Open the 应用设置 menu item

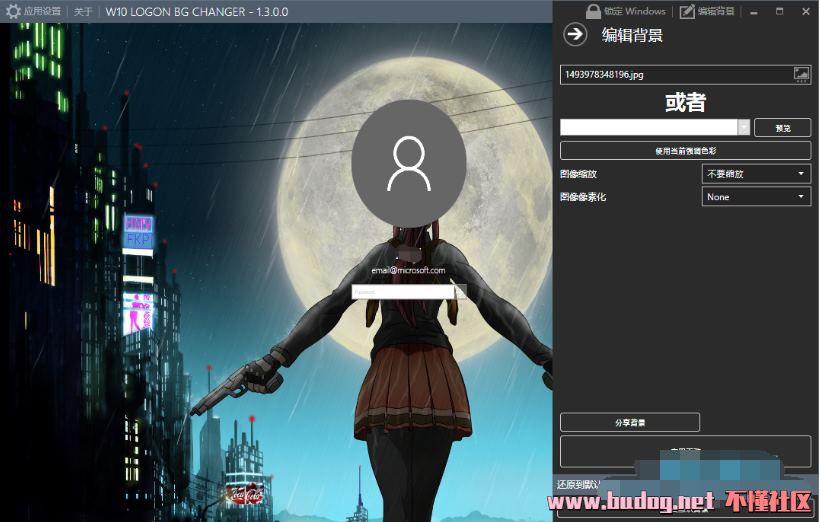(x=43, y=11)
